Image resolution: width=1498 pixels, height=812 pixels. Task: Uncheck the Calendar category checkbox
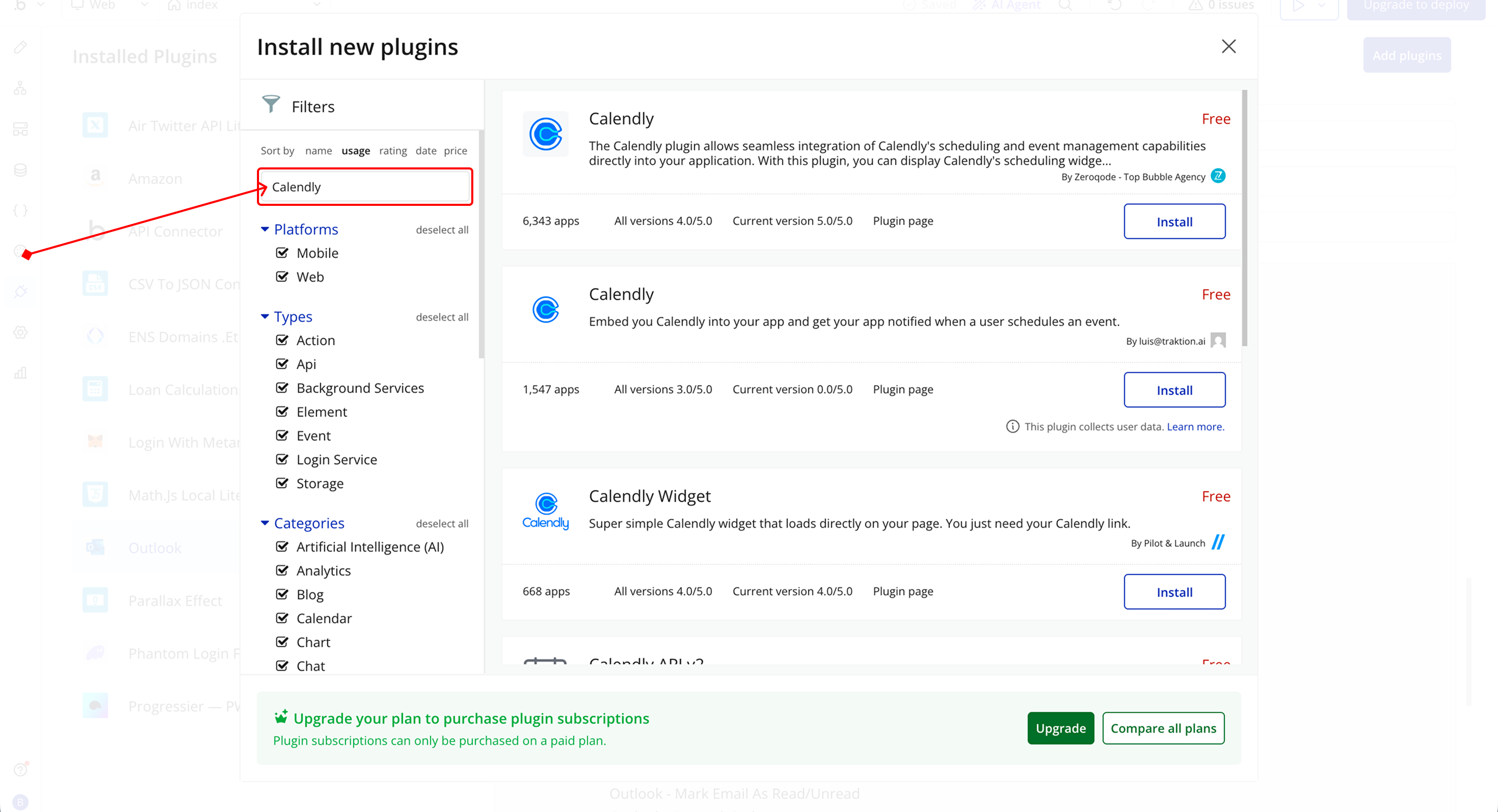coord(282,619)
